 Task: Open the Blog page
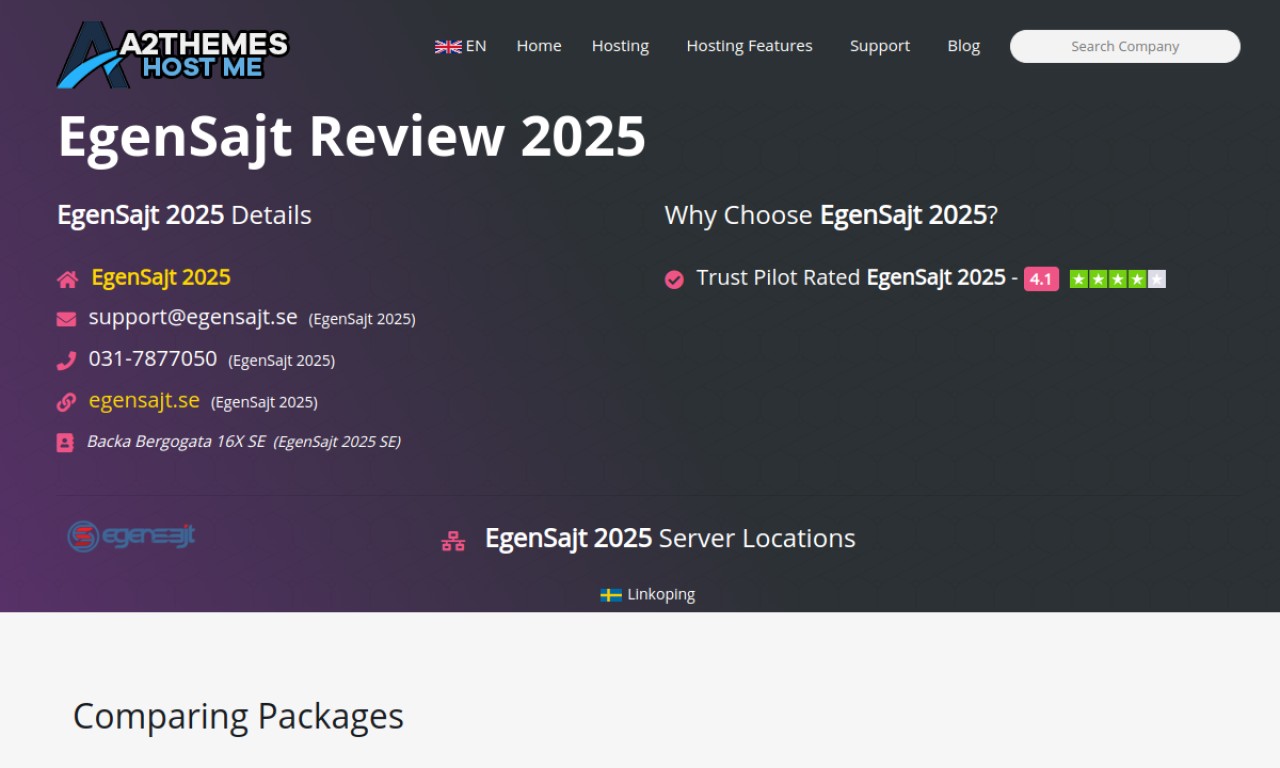[964, 46]
